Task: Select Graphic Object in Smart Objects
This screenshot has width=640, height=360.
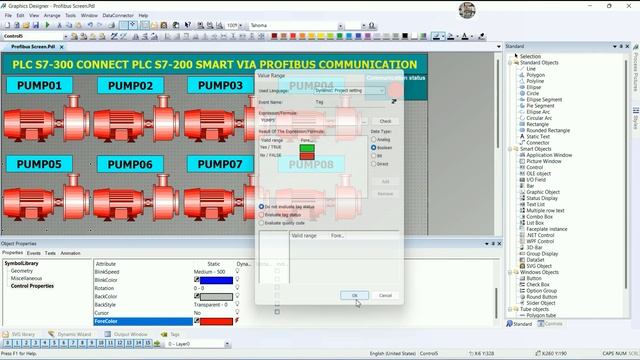Action: [542, 192]
